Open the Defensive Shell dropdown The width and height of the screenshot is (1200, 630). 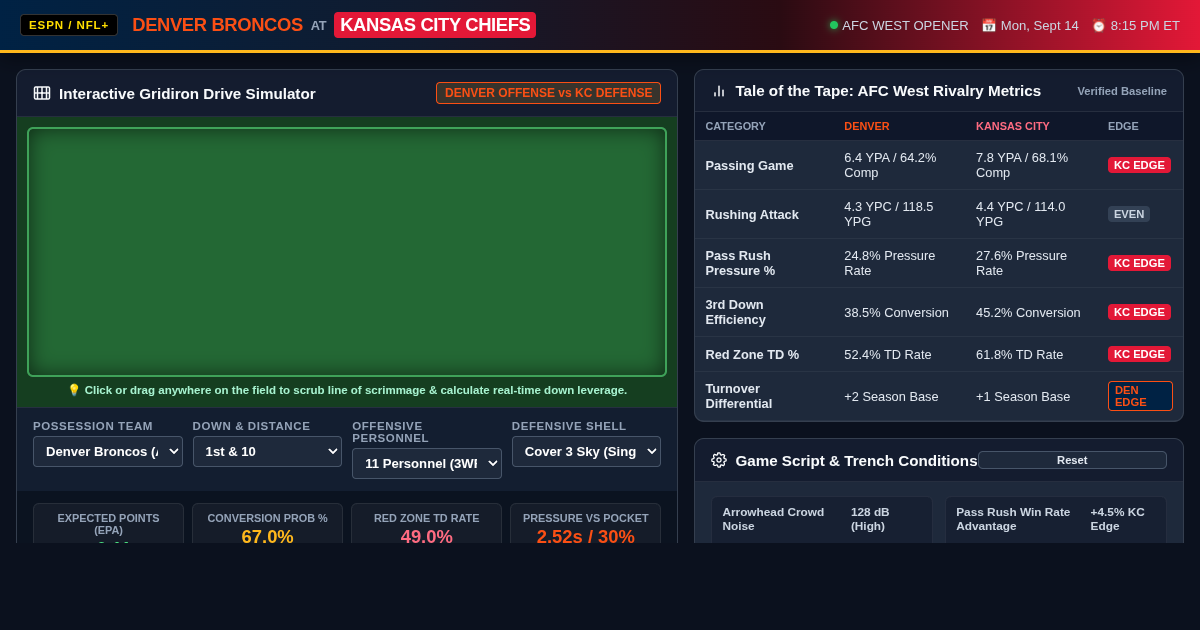tap(586, 451)
